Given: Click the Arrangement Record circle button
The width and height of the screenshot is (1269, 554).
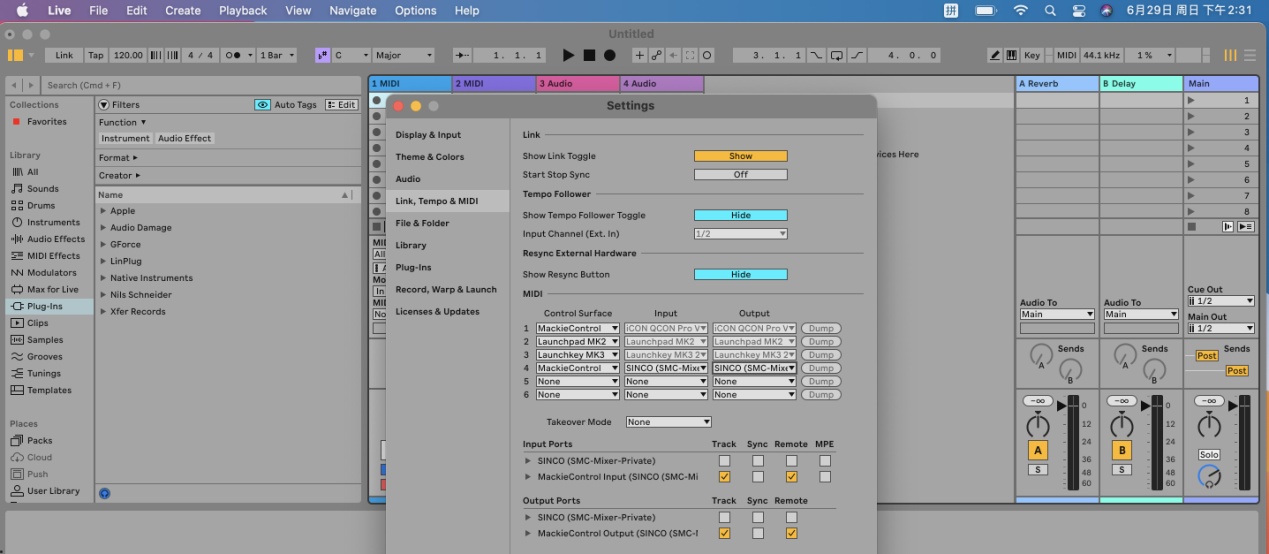Looking at the screenshot, I should point(609,55).
